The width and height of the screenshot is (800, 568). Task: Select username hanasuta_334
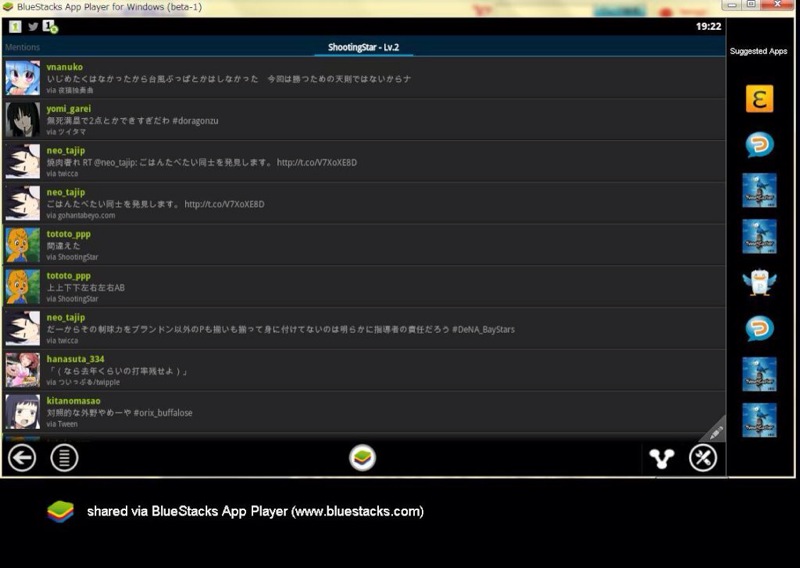click(x=75, y=359)
